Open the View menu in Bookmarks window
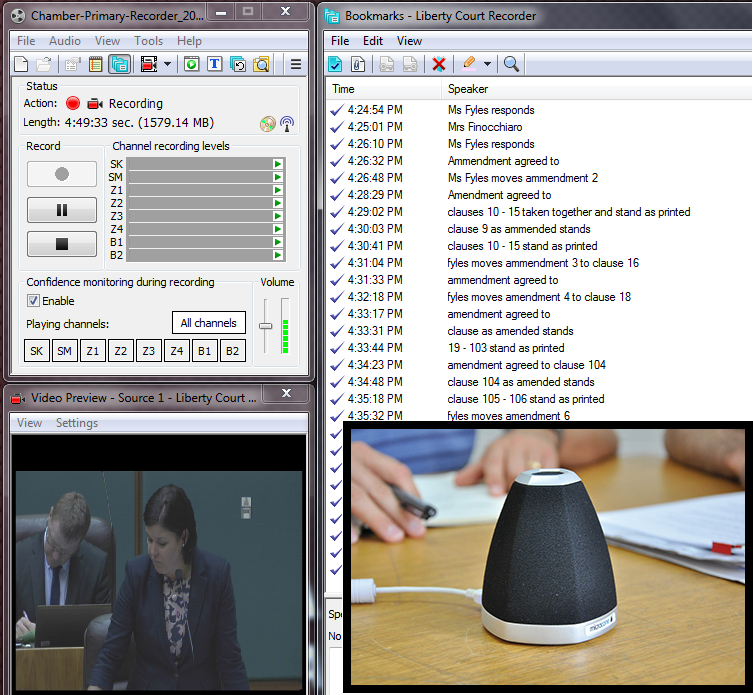753x695 pixels. coord(409,41)
